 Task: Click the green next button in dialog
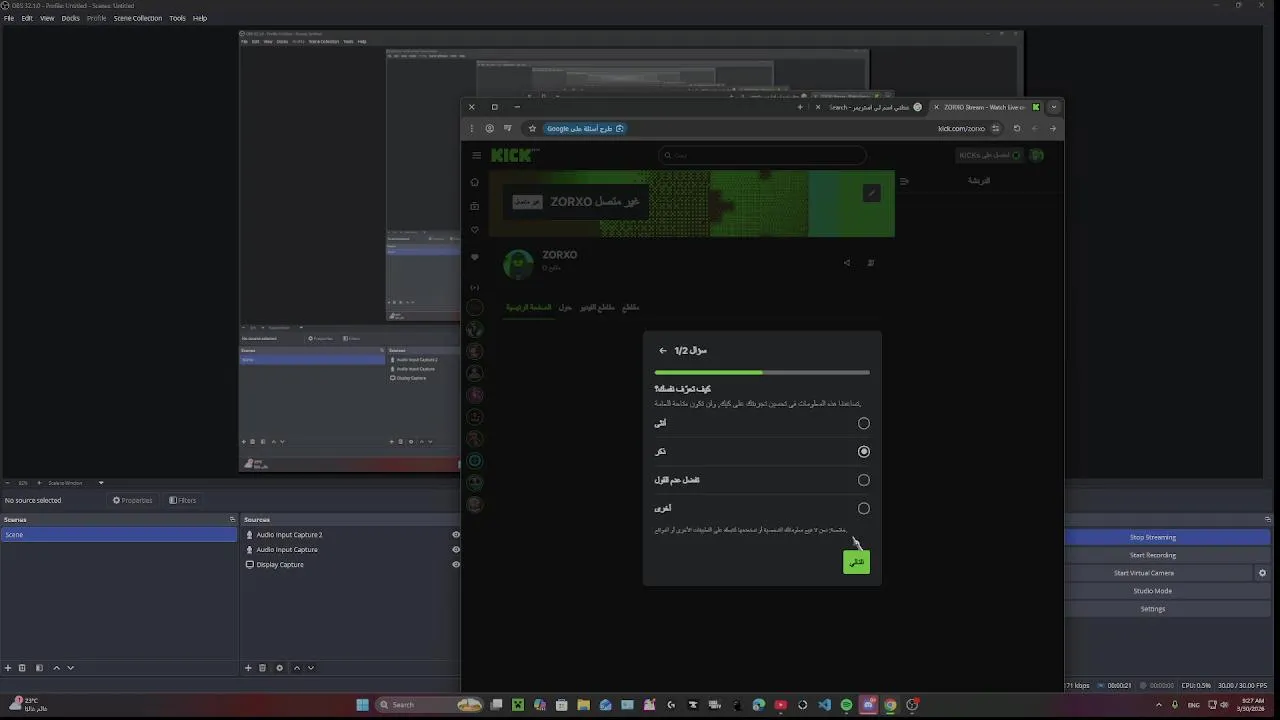point(856,562)
